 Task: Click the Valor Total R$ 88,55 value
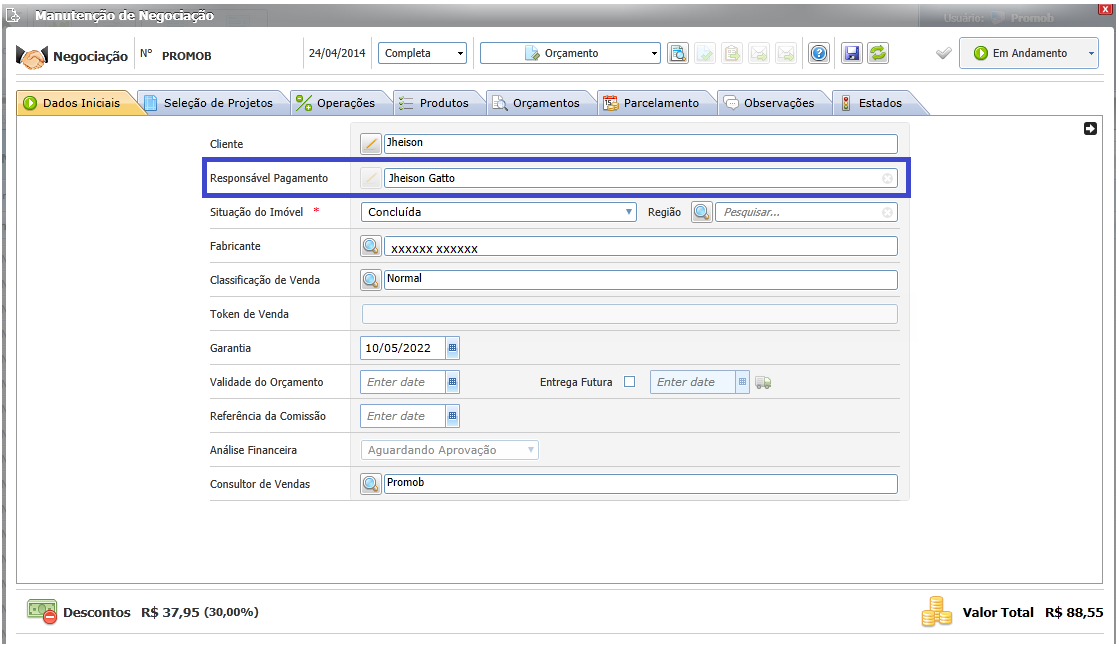tap(1074, 612)
